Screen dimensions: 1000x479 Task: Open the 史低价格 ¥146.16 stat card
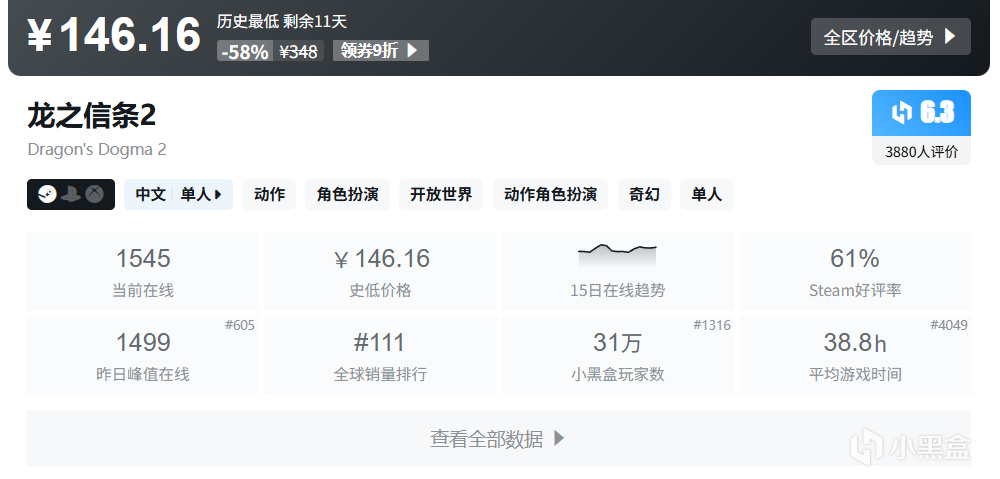pyautogui.click(x=381, y=271)
